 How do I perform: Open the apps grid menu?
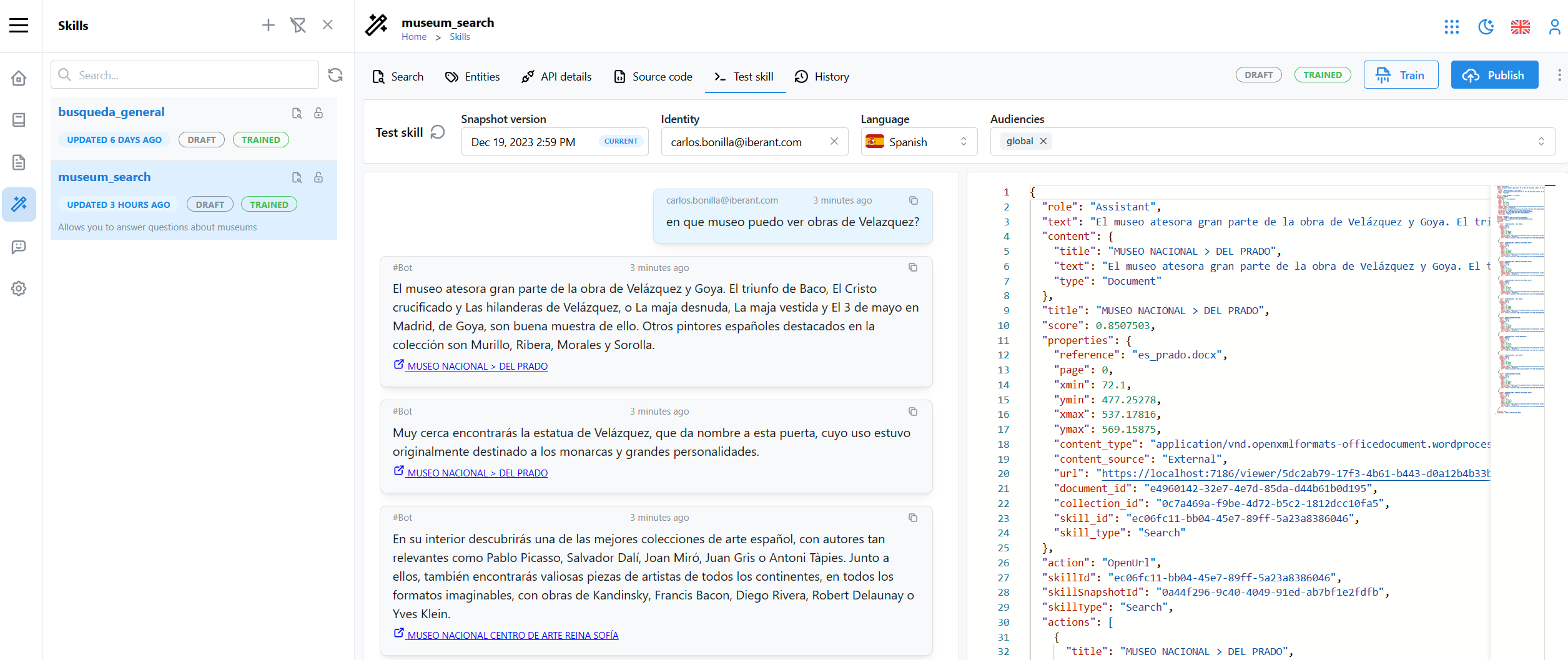coord(1452,26)
